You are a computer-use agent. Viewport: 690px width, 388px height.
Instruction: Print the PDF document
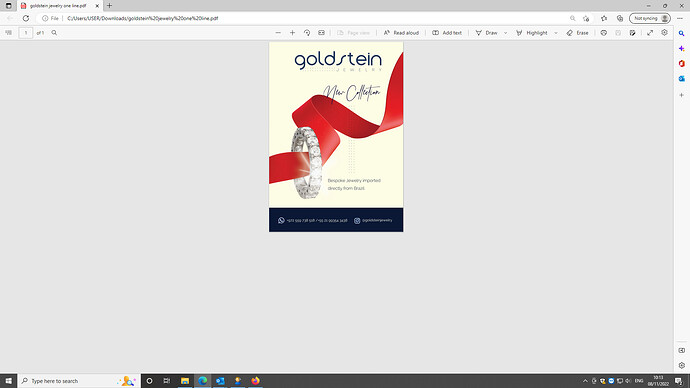pyautogui.click(x=604, y=33)
